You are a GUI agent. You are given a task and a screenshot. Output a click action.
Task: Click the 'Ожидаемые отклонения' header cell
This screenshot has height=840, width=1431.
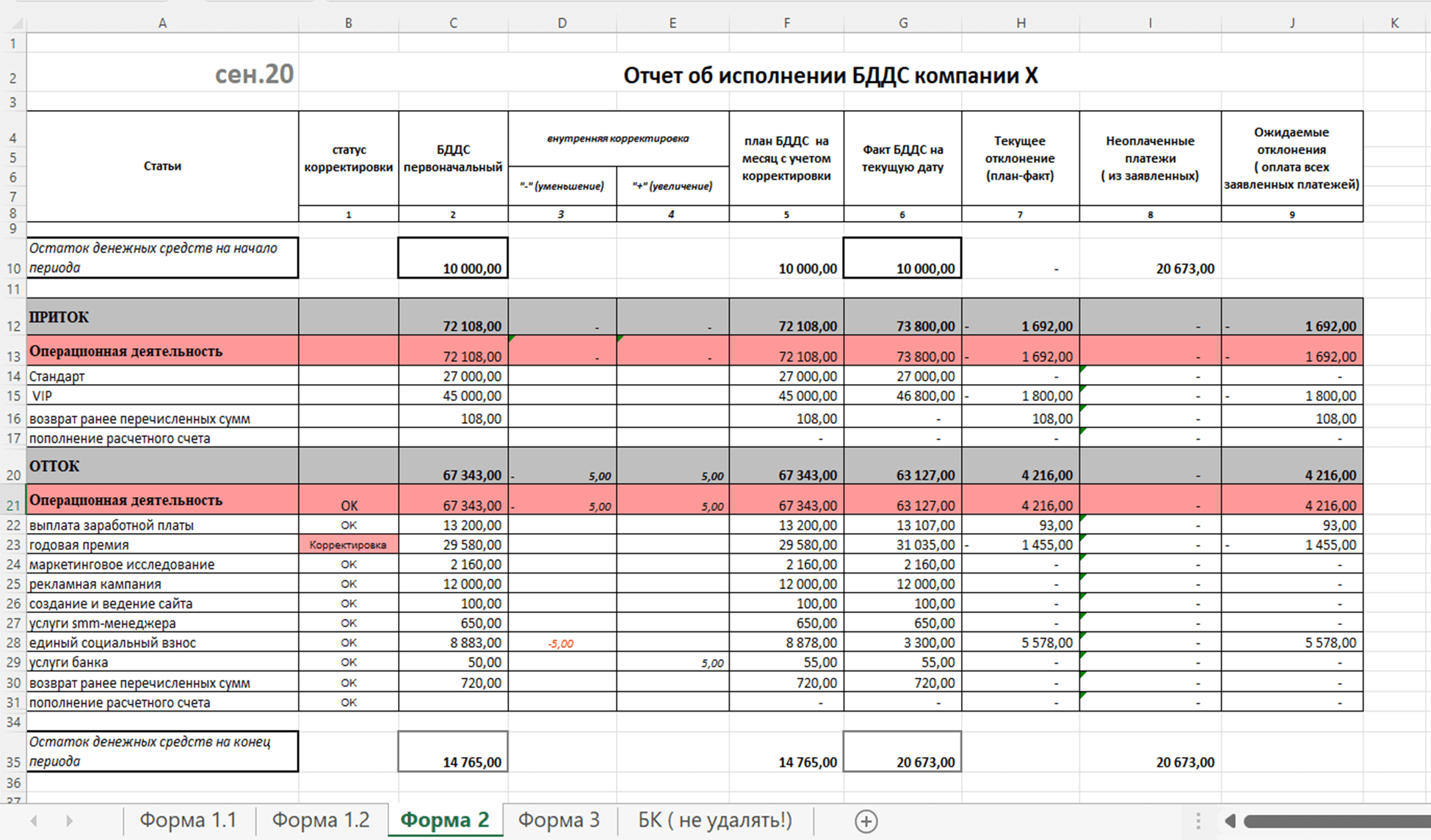tap(1292, 159)
